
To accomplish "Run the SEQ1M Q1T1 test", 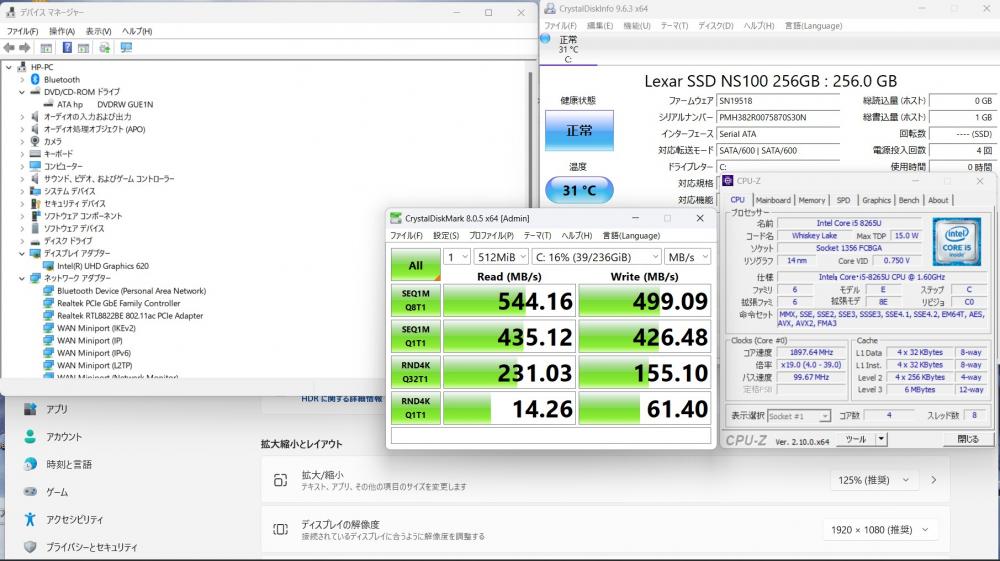I will [415, 336].
